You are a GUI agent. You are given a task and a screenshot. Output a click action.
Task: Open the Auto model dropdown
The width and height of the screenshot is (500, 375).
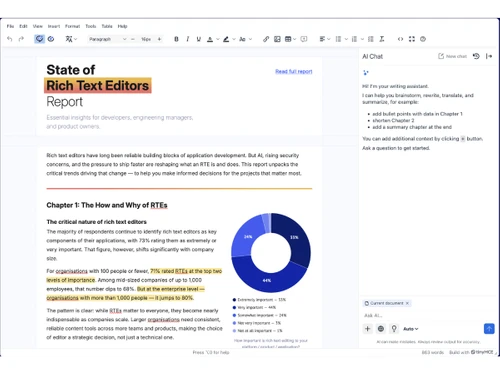(x=411, y=329)
